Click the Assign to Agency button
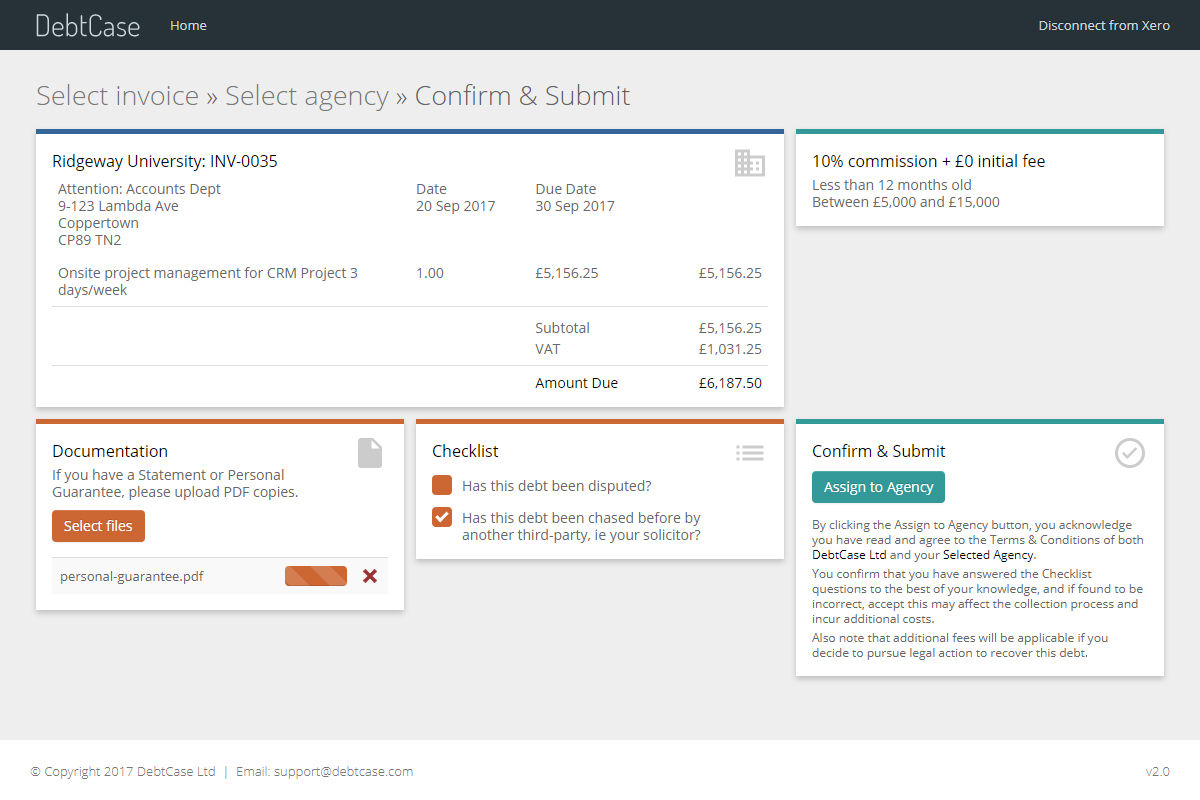The height and width of the screenshot is (800, 1200). coord(878,487)
